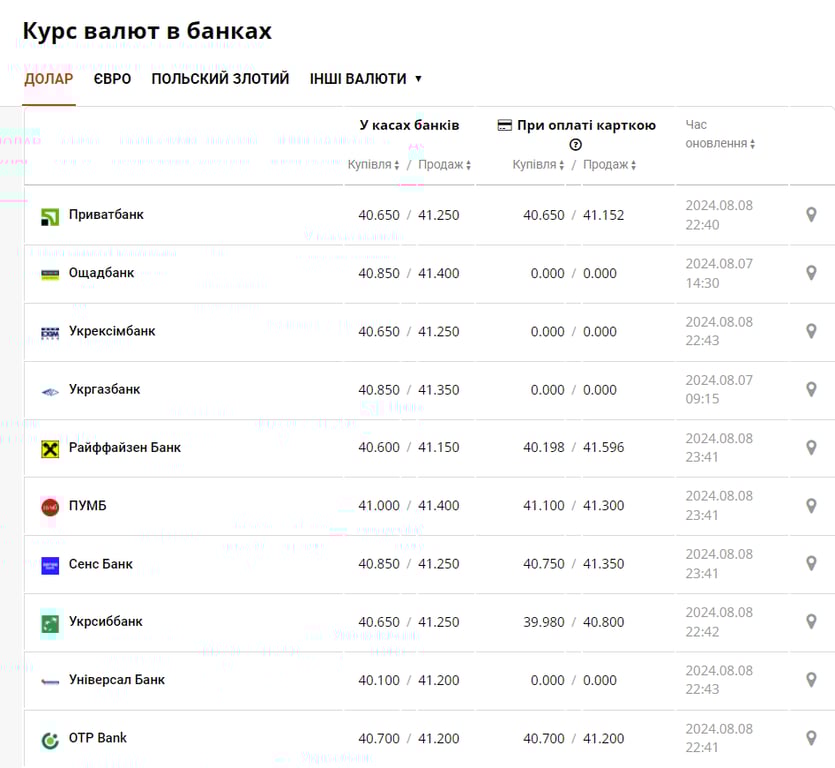This screenshot has height=768, width=835.
Task: Sort by Продаж under У касах банків
Action: [444, 165]
